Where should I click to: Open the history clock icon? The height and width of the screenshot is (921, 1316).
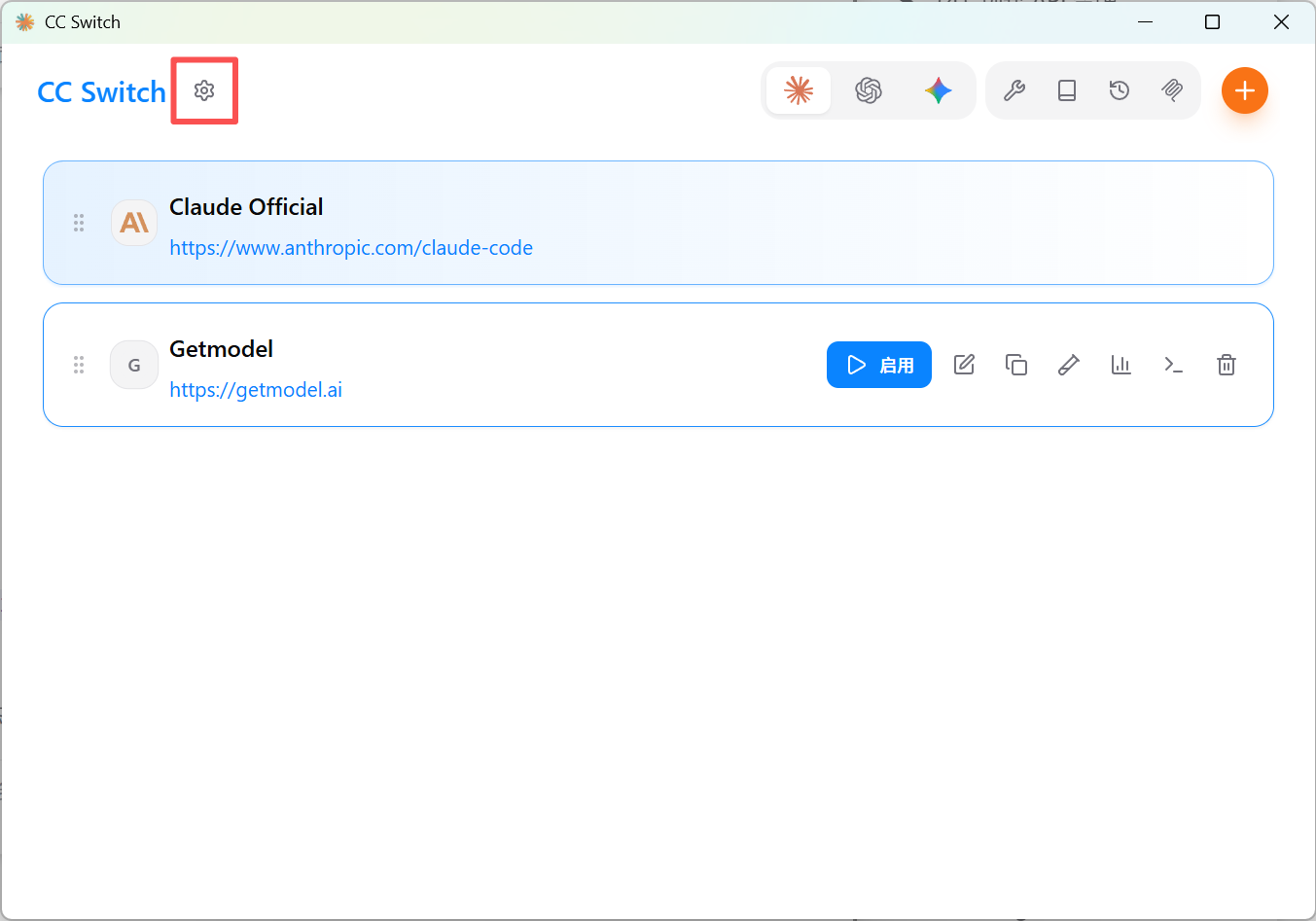[1120, 90]
